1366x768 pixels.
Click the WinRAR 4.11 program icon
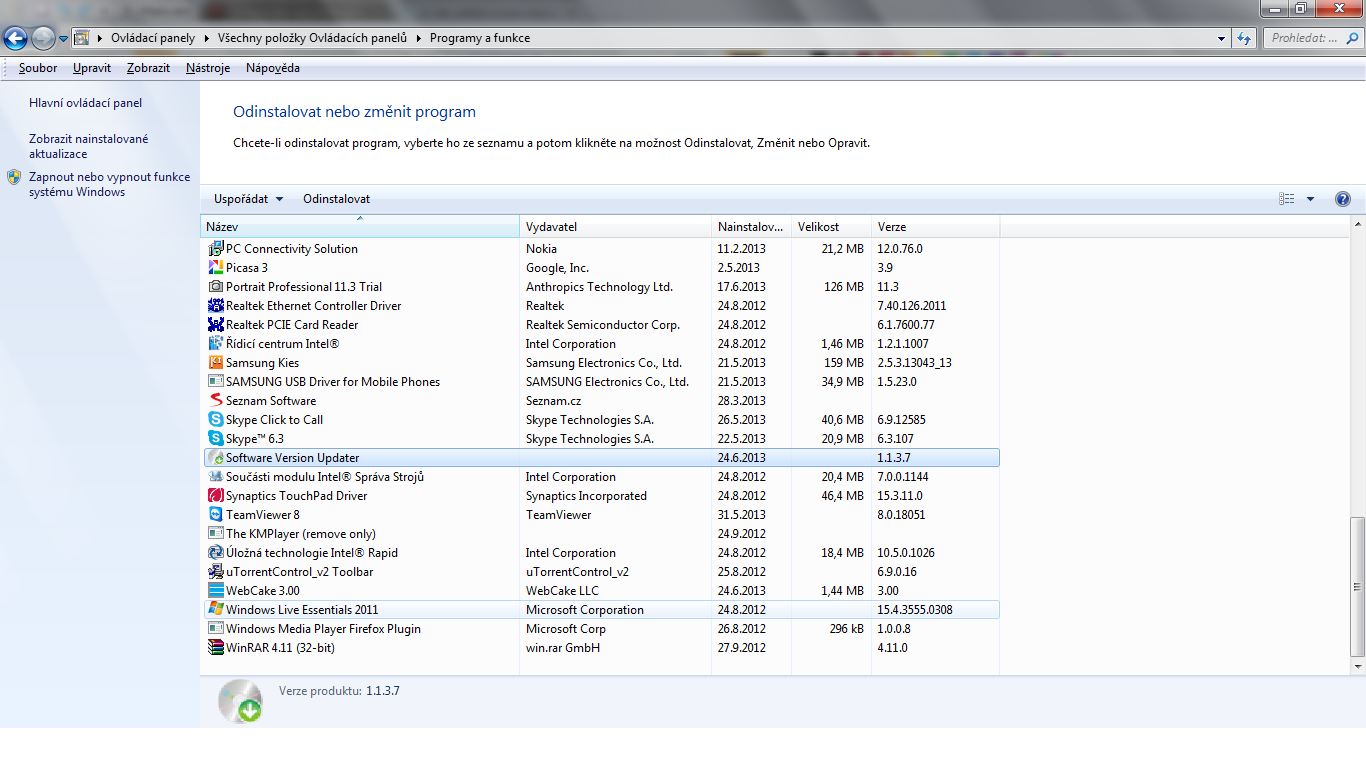point(215,648)
